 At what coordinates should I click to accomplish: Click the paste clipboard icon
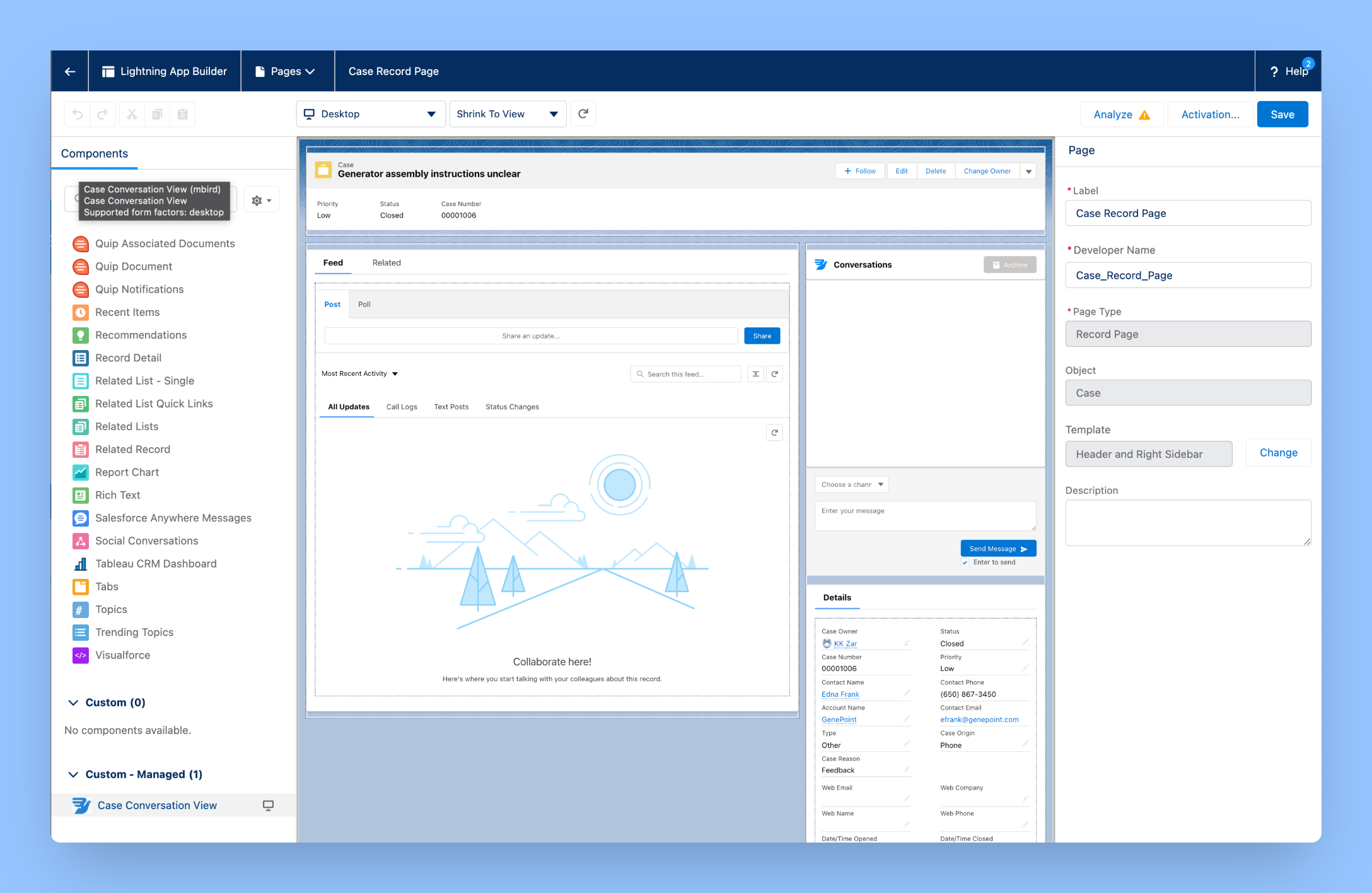pyautogui.click(x=183, y=114)
